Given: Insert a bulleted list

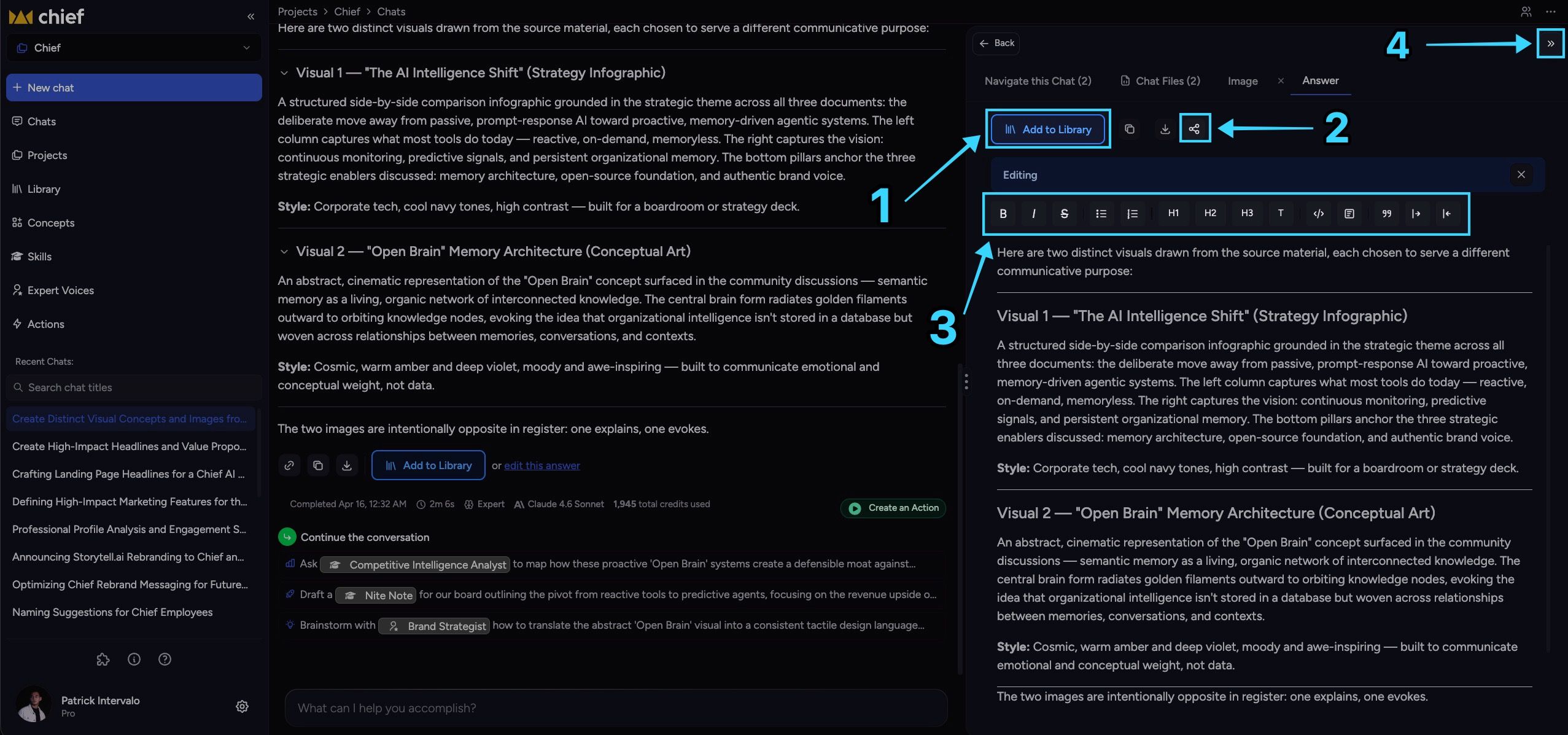Looking at the screenshot, I should tap(1101, 214).
